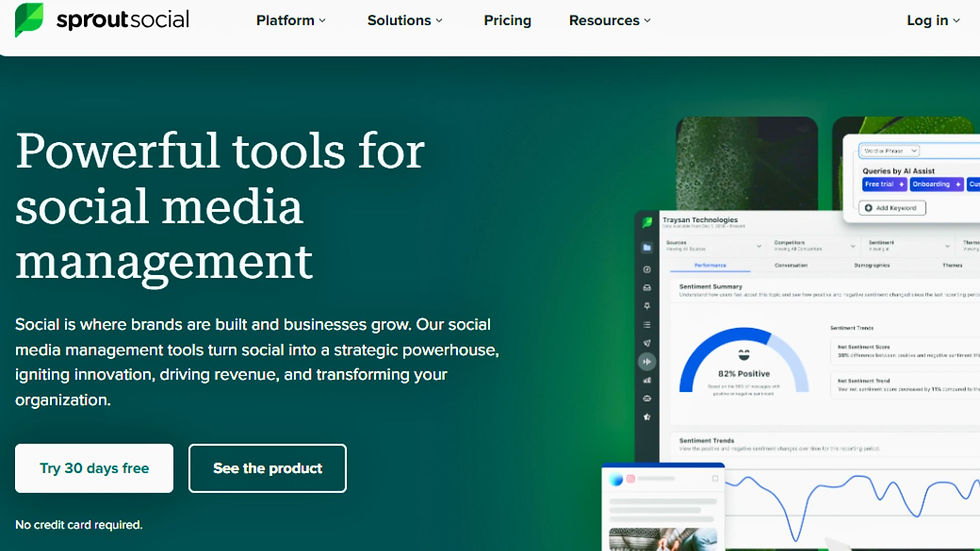Click the sidebar icon below the bar chart
This screenshot has height=551, width=980.
(x=647, y=399)
